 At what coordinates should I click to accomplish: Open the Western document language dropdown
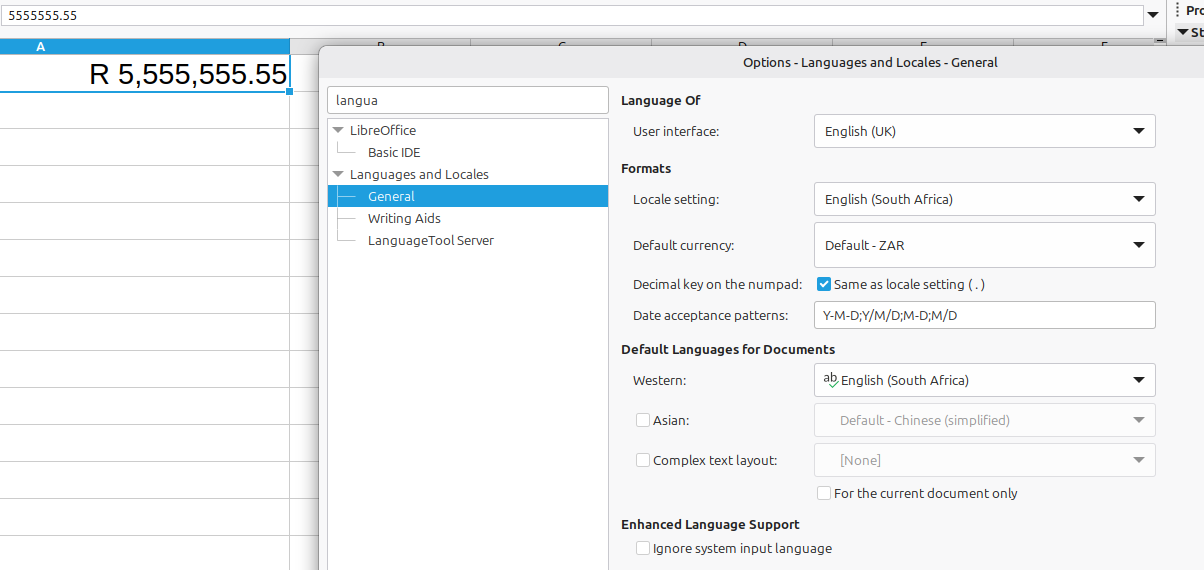[984, 380]
